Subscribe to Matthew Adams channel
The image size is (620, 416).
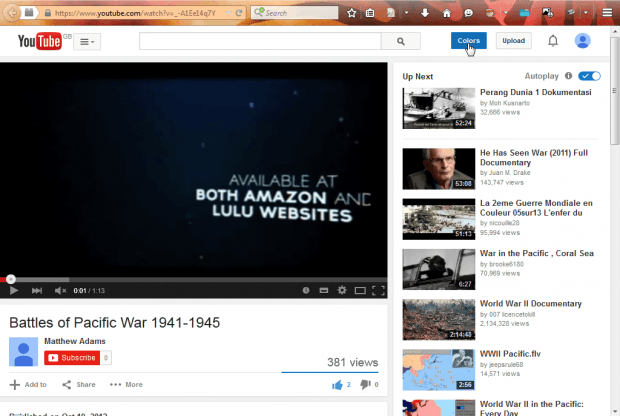(72, 357)
